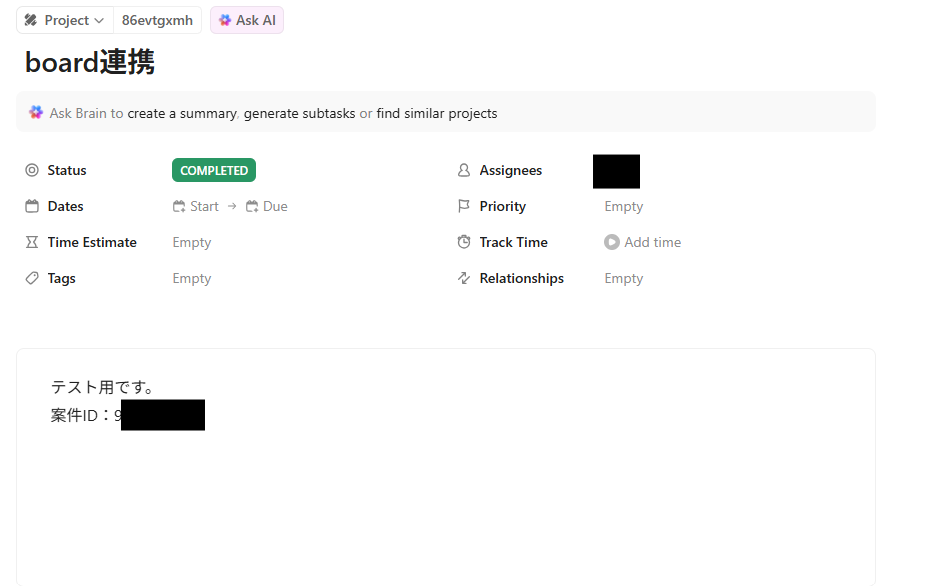The image size is (931, 586).
Task: Select find similar projects link
Action: pos(437,113)
